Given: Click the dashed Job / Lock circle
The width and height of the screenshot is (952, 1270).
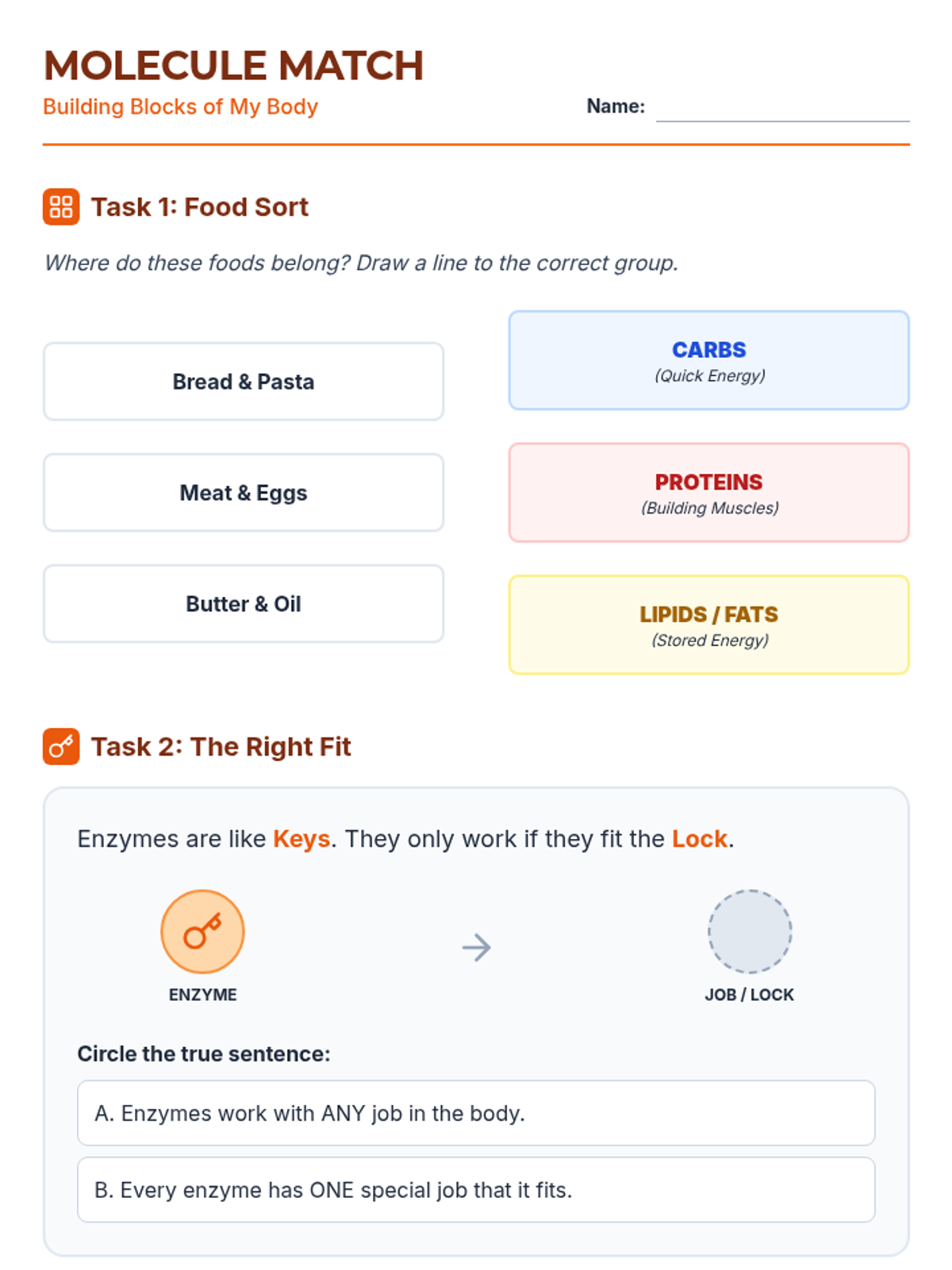Looking at the screenshot, I should tap(750, 931).
